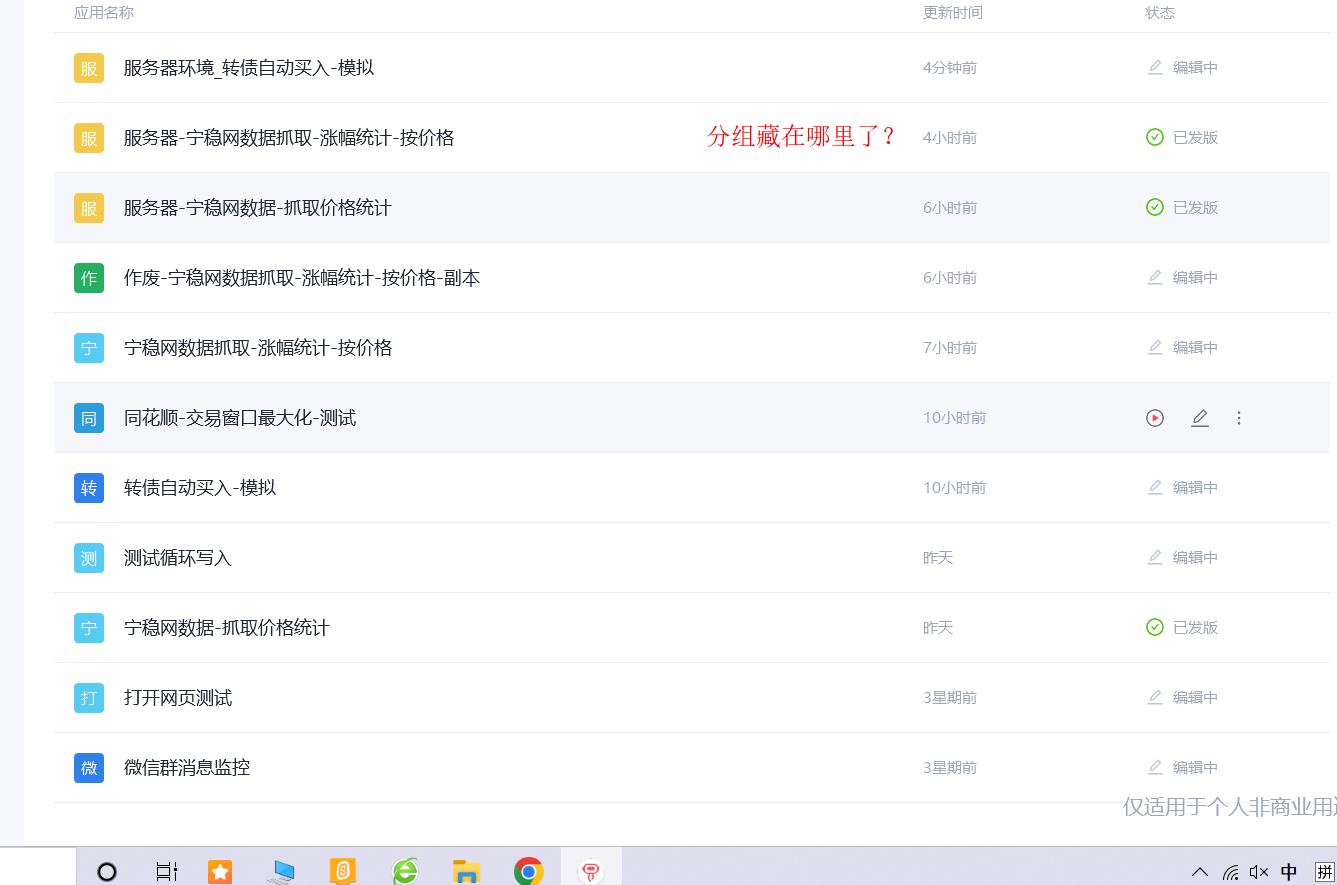Image resolution: width=1337 pixels, height=885 pixels.
Task: Click the blue 微 icon of 微信群消息监控
Action: (x=89, y=768)
